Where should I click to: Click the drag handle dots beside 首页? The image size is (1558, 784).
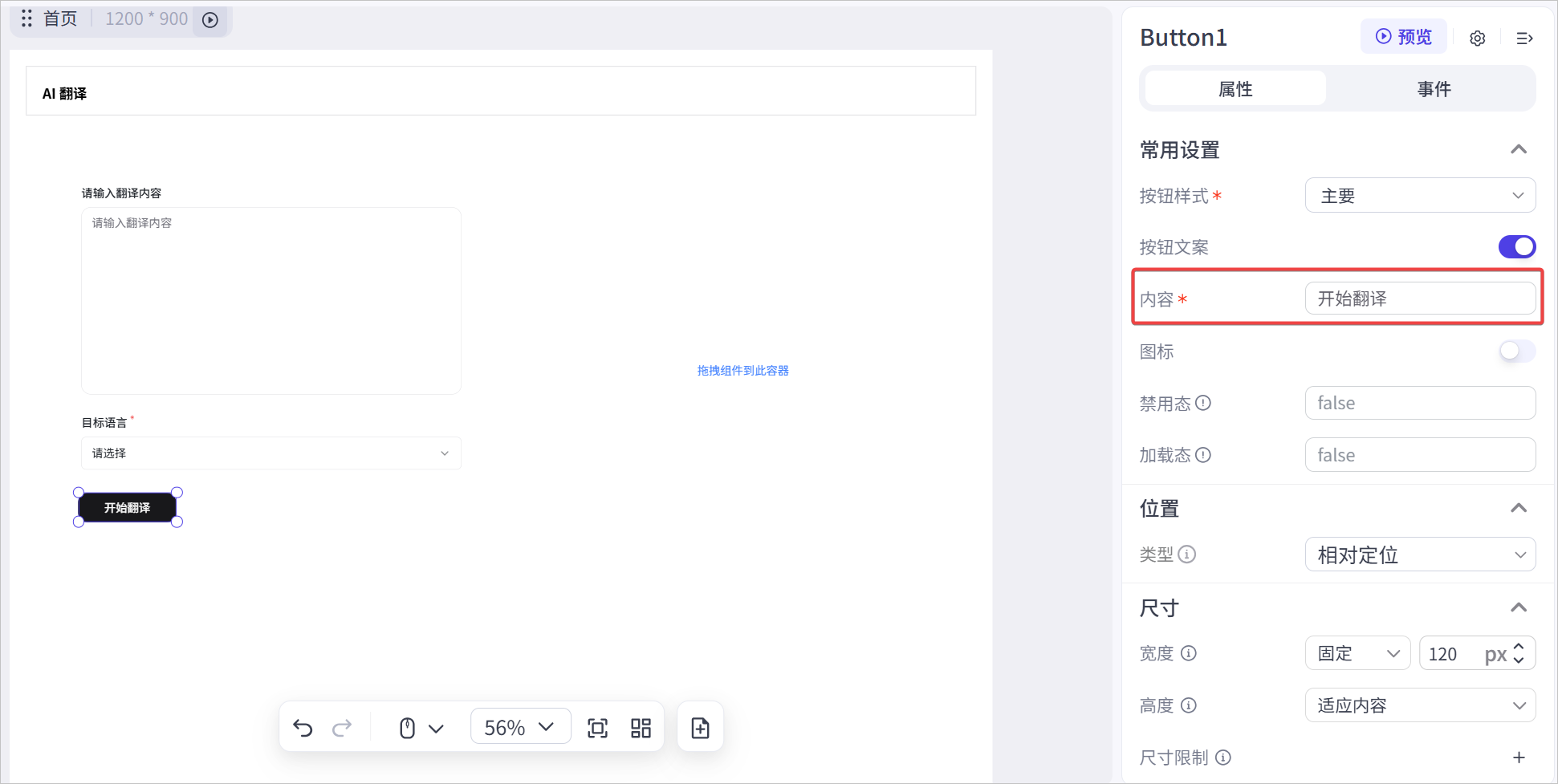(x=27, y=18)
